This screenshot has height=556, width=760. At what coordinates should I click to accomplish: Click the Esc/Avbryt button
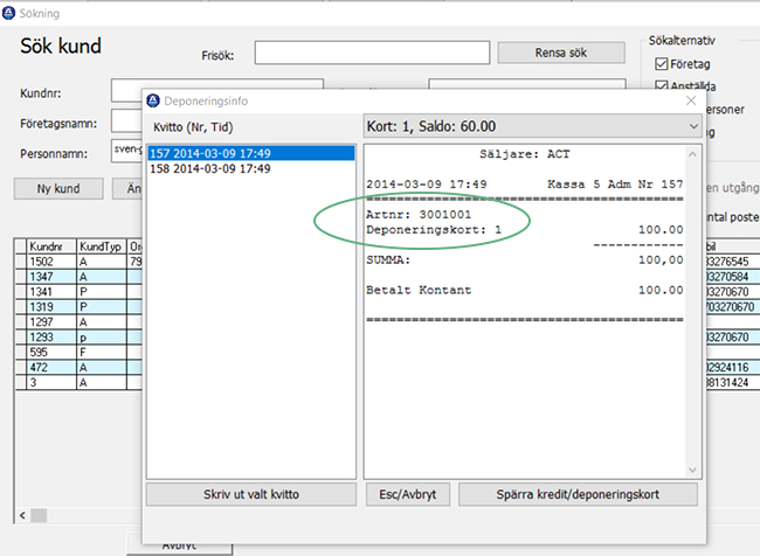click(408, 494)
